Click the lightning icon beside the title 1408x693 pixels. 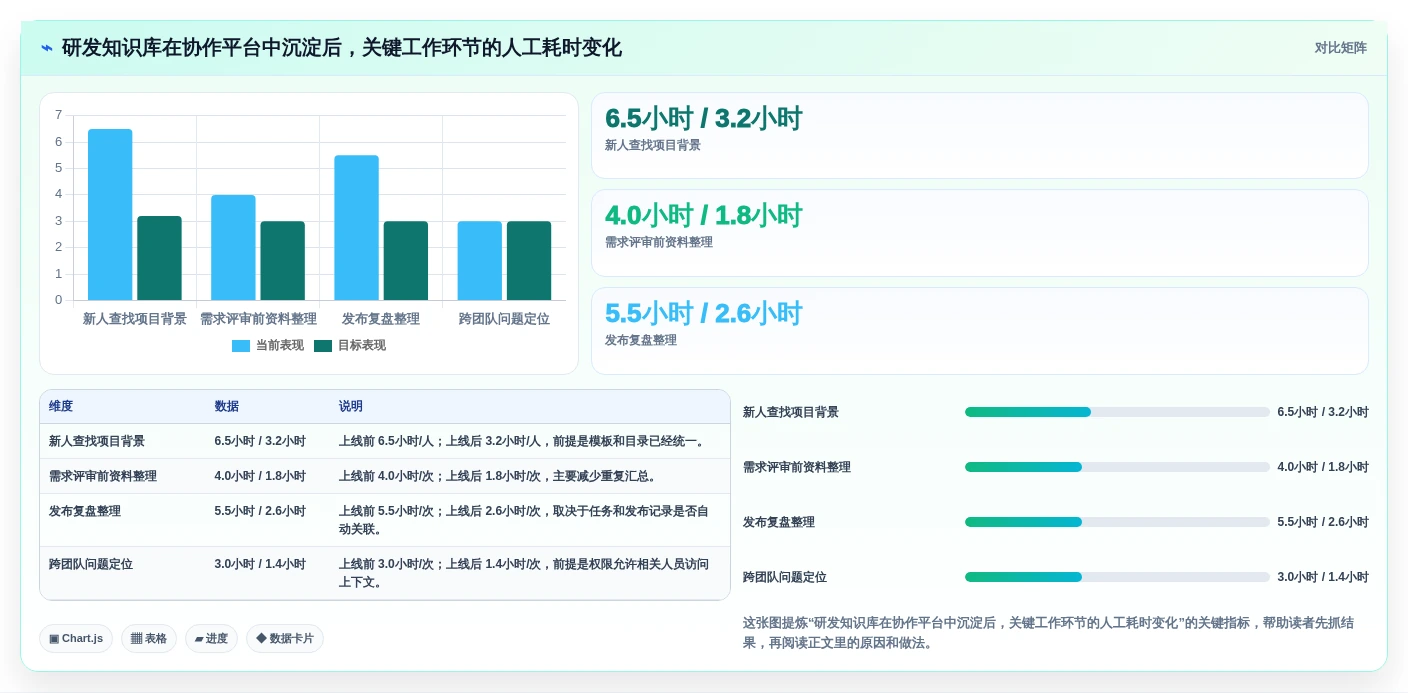(46, 48)
